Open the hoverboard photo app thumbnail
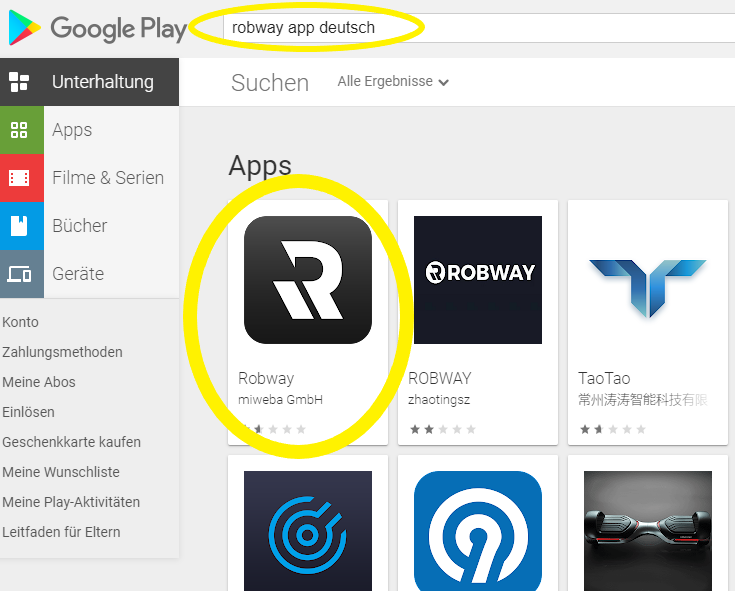The image size is (735, 591). pyautogui.click(x=648, y=531)
